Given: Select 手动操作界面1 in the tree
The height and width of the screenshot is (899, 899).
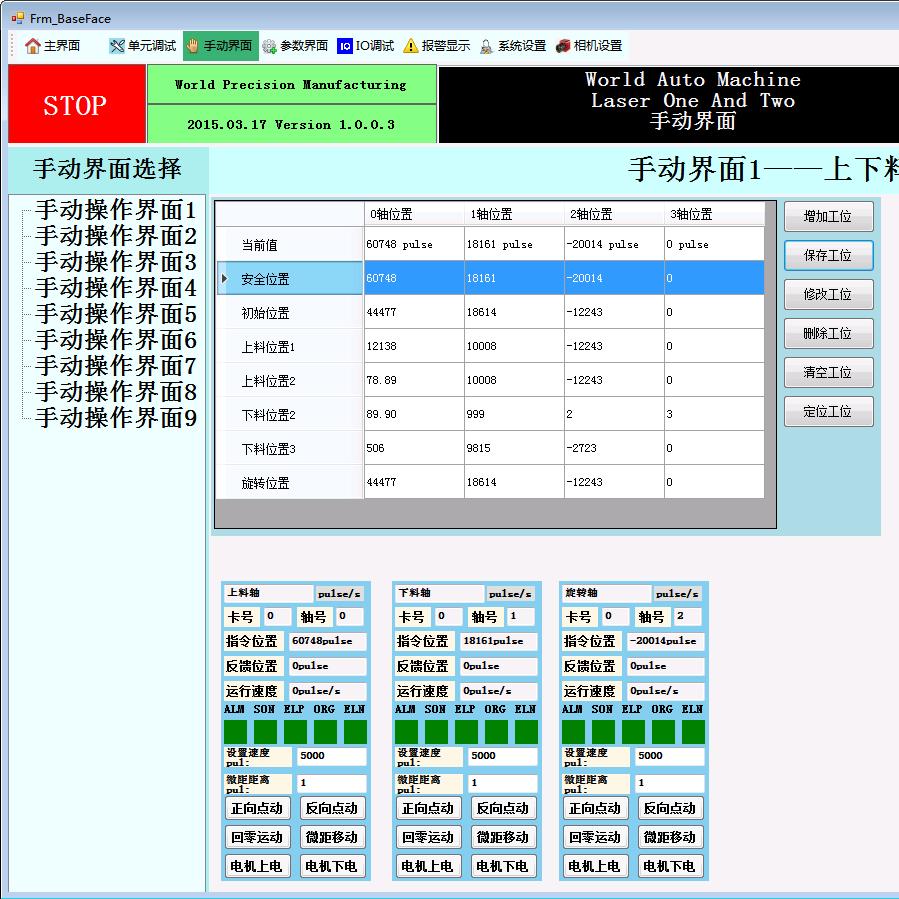Looking at the screenshot, I should pos(116,210).
